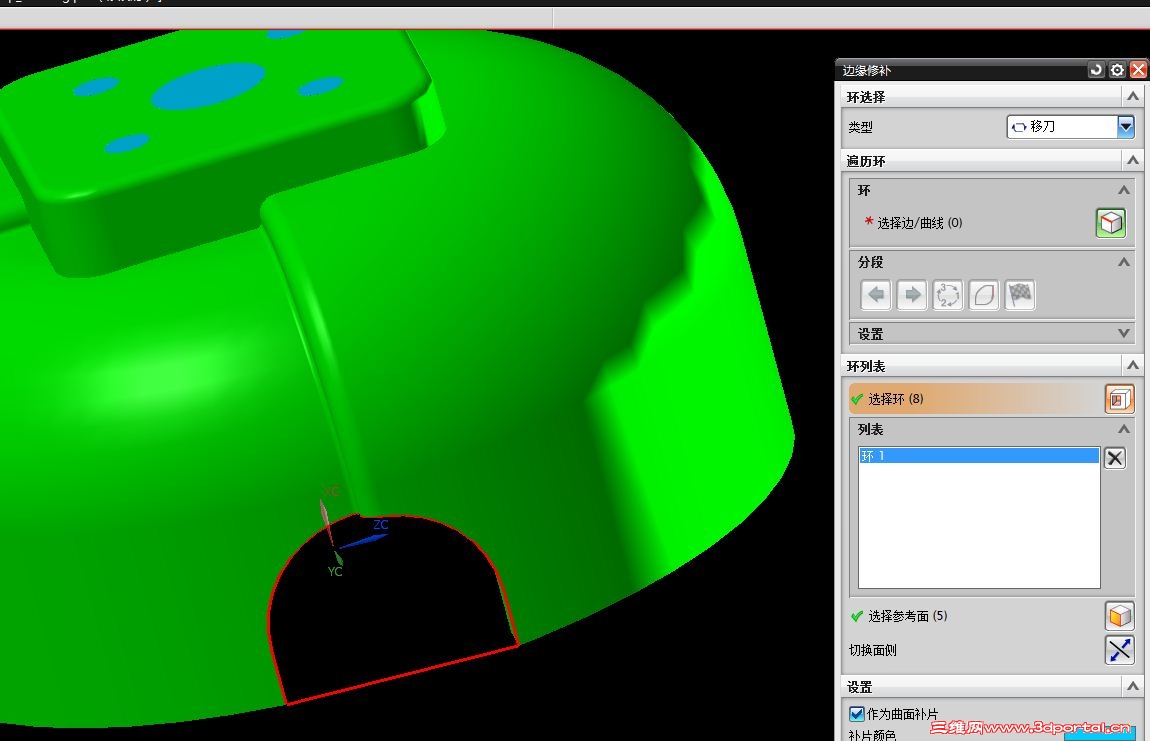Click the 选择环 (8) row

click(x=975, y=398)
